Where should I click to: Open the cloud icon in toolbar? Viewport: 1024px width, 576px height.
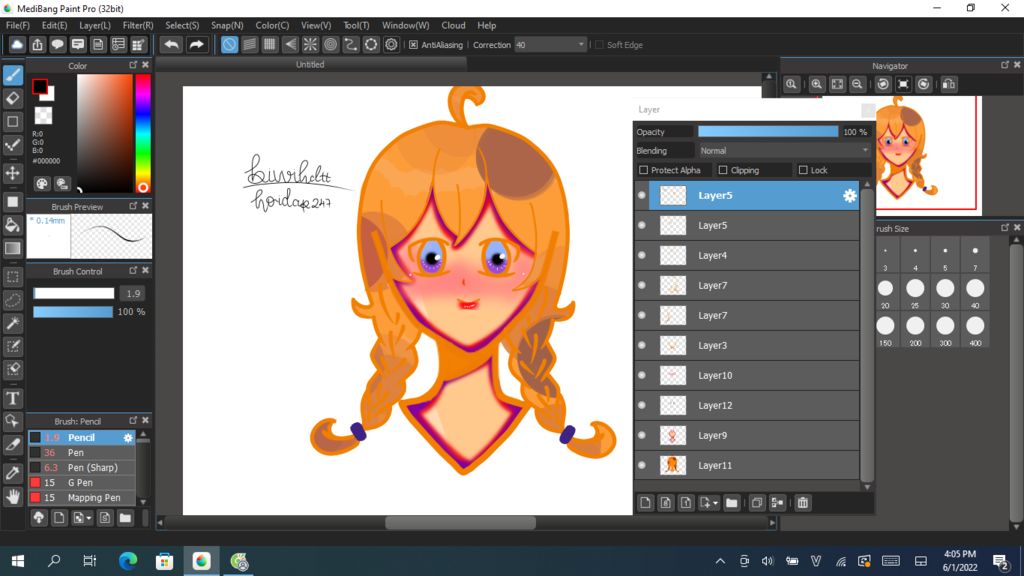17,44
